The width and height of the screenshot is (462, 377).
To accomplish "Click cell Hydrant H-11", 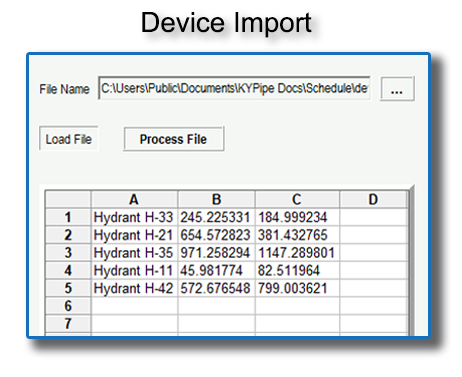I will tap(134, 270).
